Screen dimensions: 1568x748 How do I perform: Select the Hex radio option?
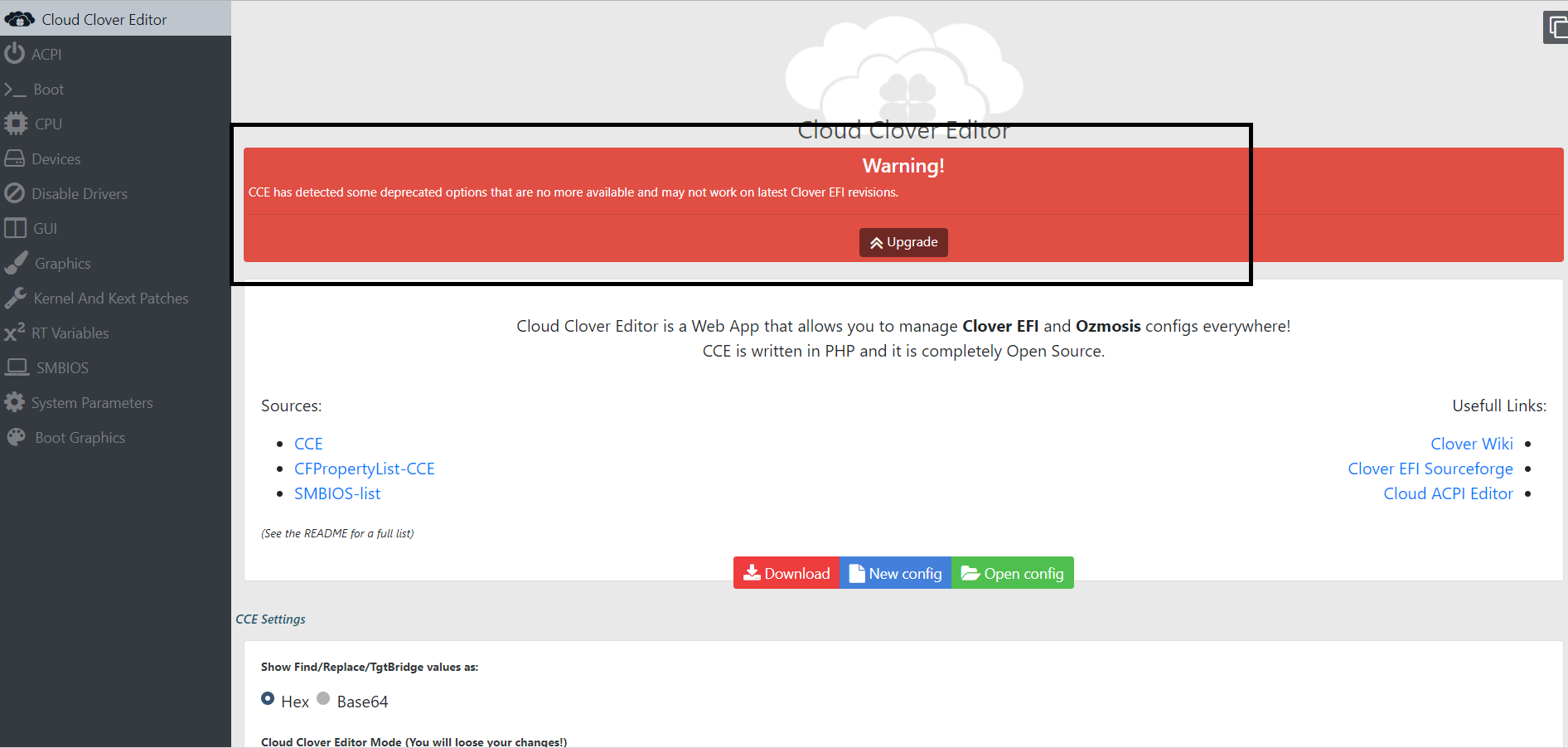click(x=268, y=698)
